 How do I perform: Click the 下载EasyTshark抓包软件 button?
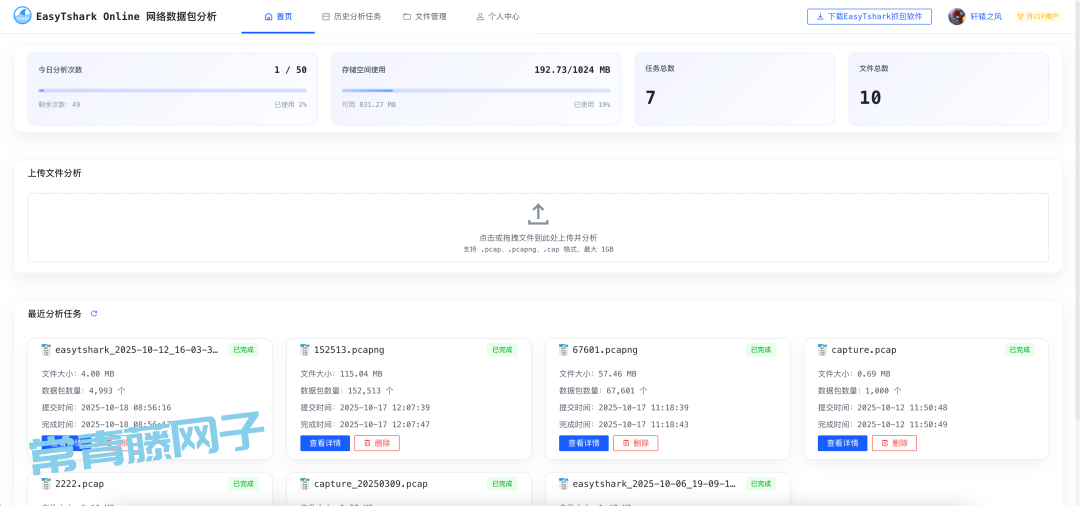point(869,17)
